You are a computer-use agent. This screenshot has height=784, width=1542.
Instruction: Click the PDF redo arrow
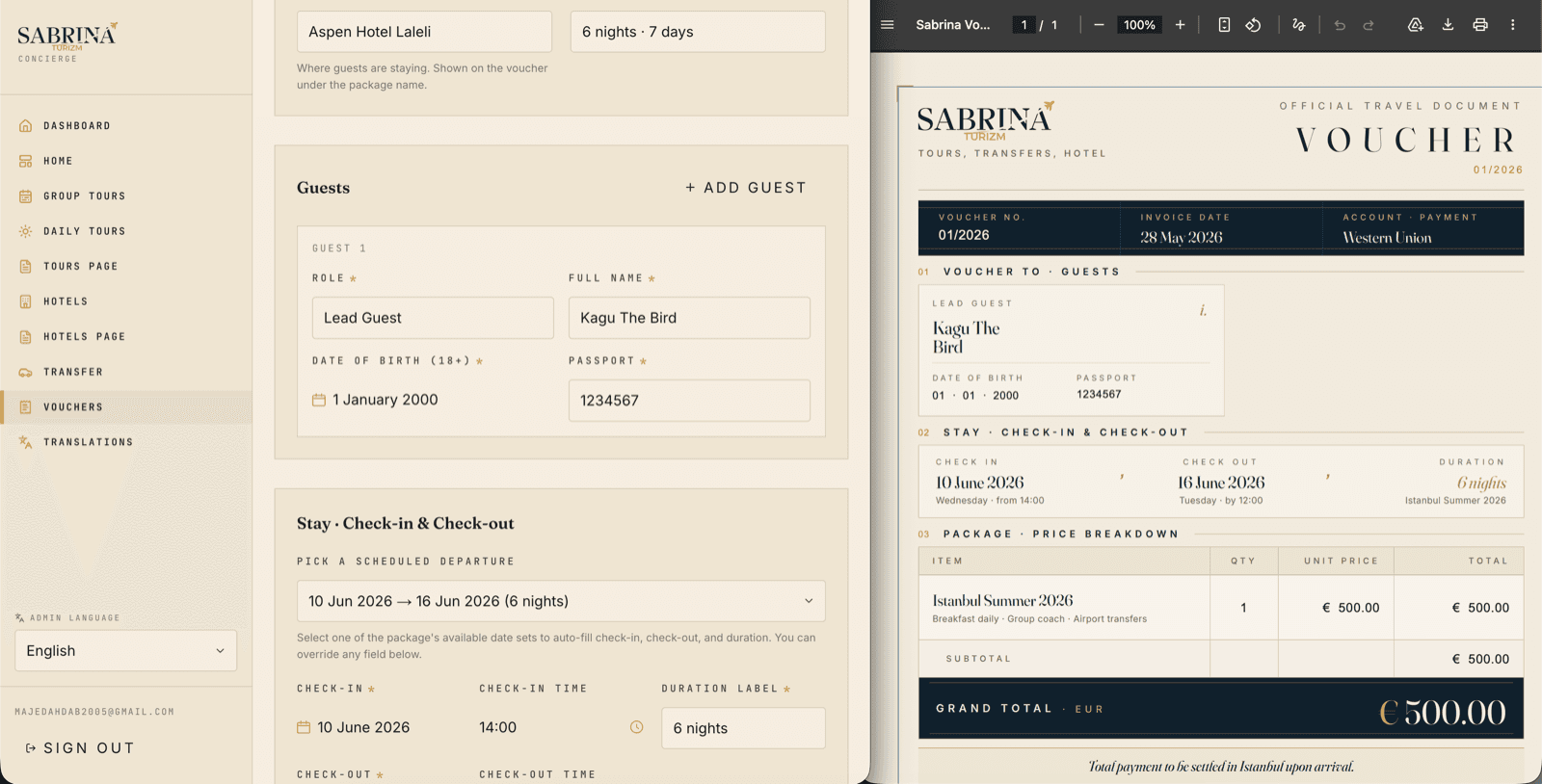pyautogui.click(x=1369, y=25)
